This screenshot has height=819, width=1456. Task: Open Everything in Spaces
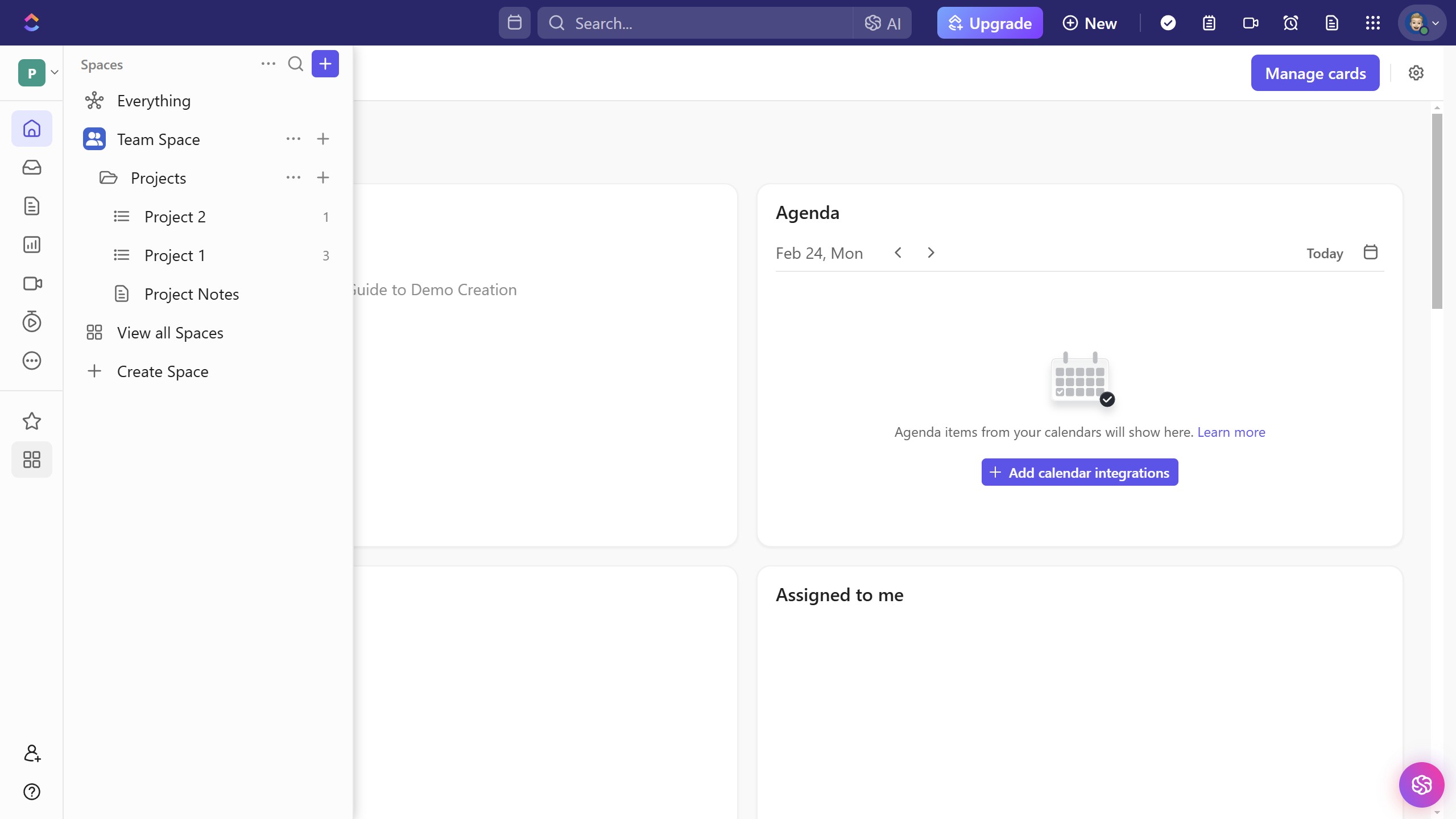point(154,101)
